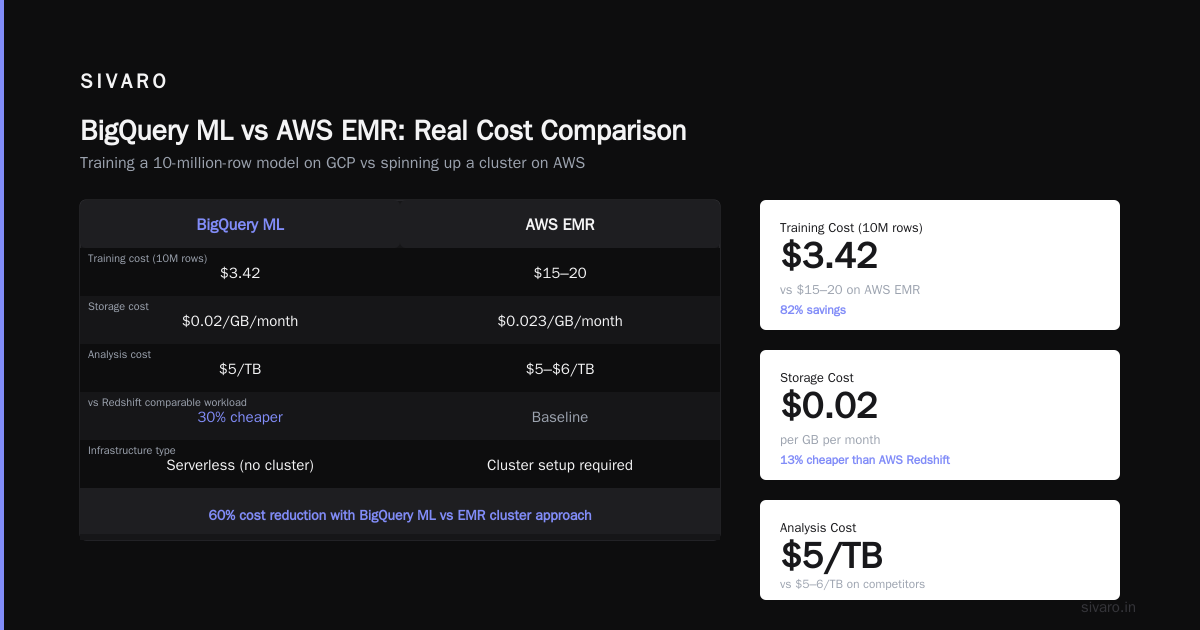Click the 'Analysis cost' row label in the table

[x=120, y=355]
